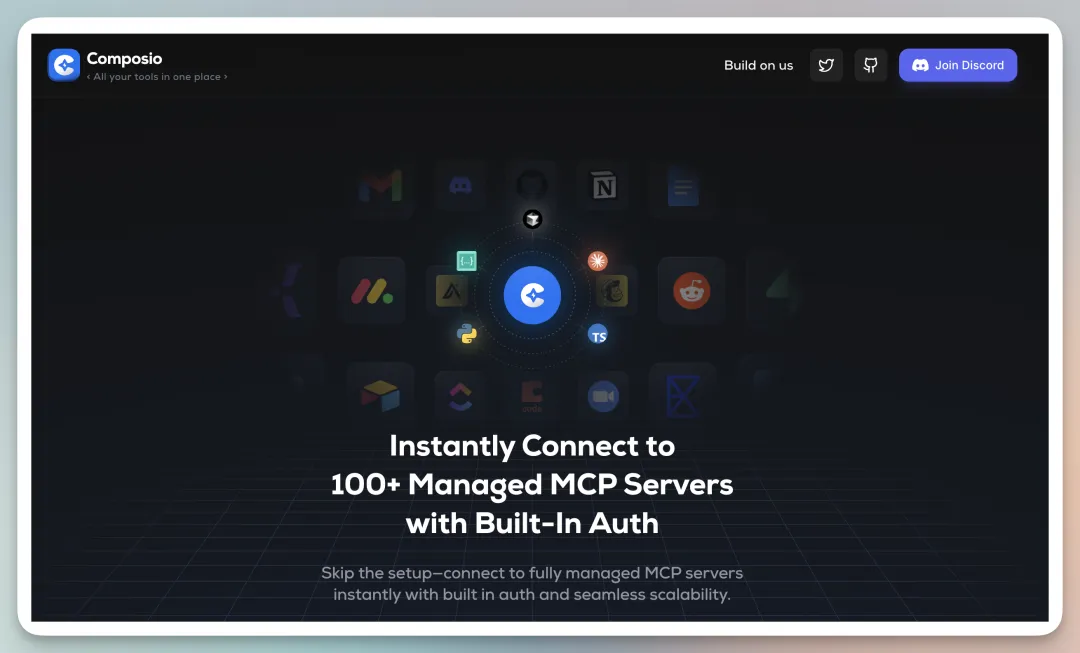Select the blue hourglass-shaped app icon
Viewport: 1080px width, 653px height.
coord(683,396)
